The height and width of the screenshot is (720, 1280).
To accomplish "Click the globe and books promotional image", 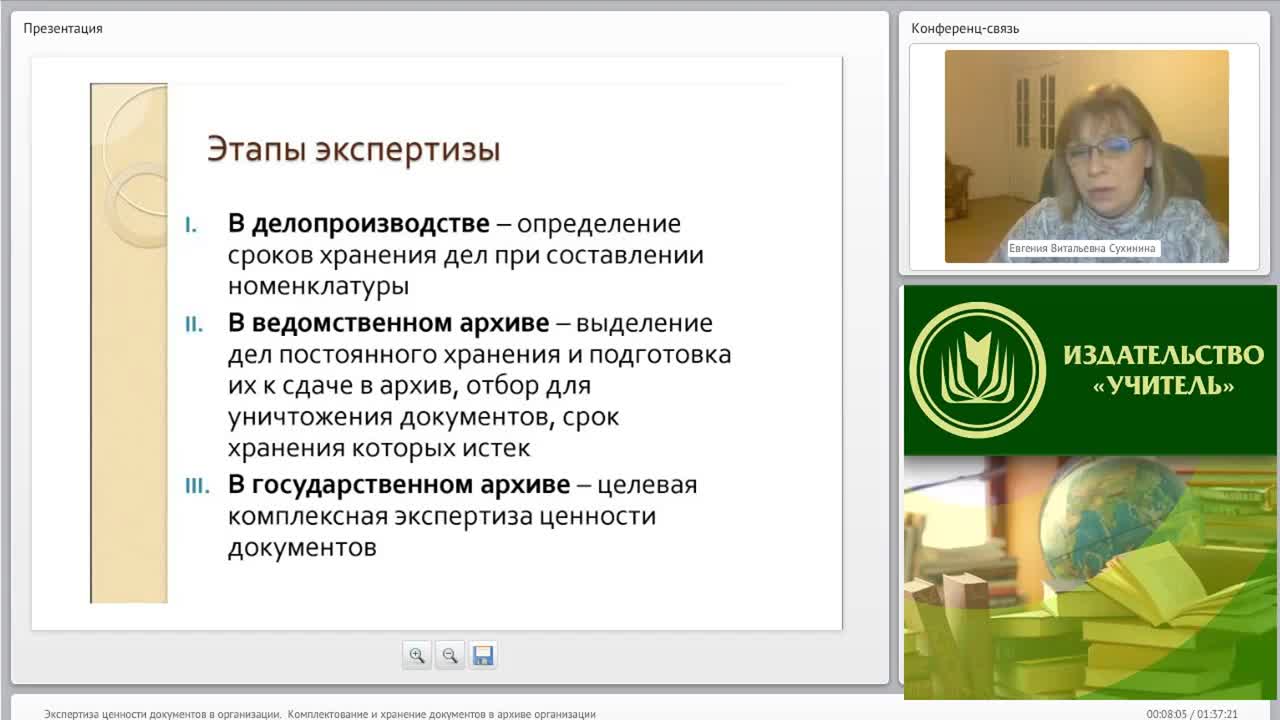I will pos(1090,577).
